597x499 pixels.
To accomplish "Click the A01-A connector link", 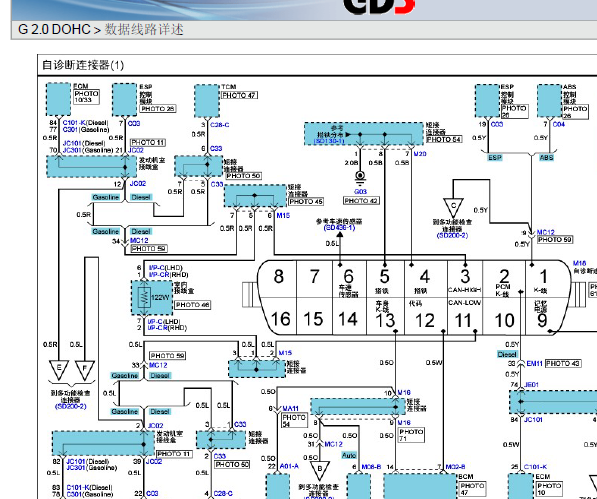I will [289, 466].
